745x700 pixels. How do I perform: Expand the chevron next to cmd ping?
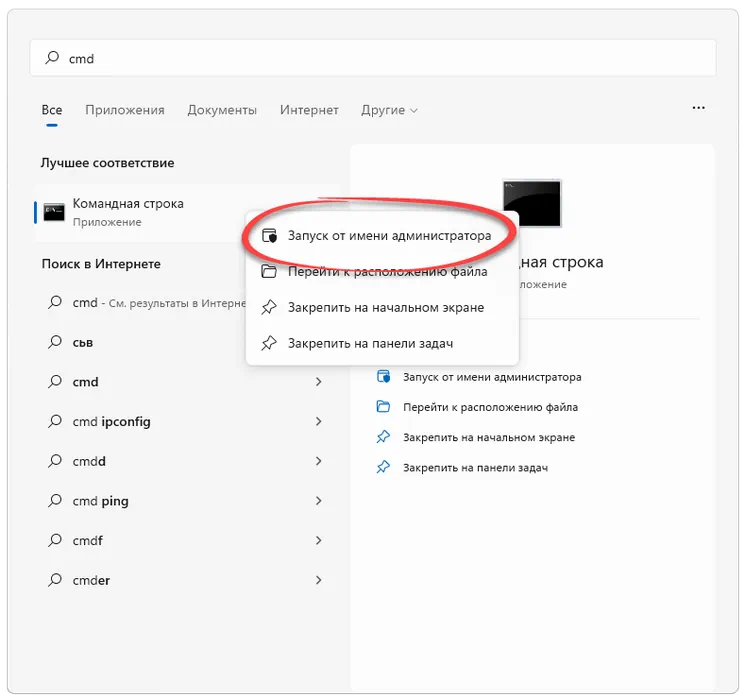pos(318,501)
